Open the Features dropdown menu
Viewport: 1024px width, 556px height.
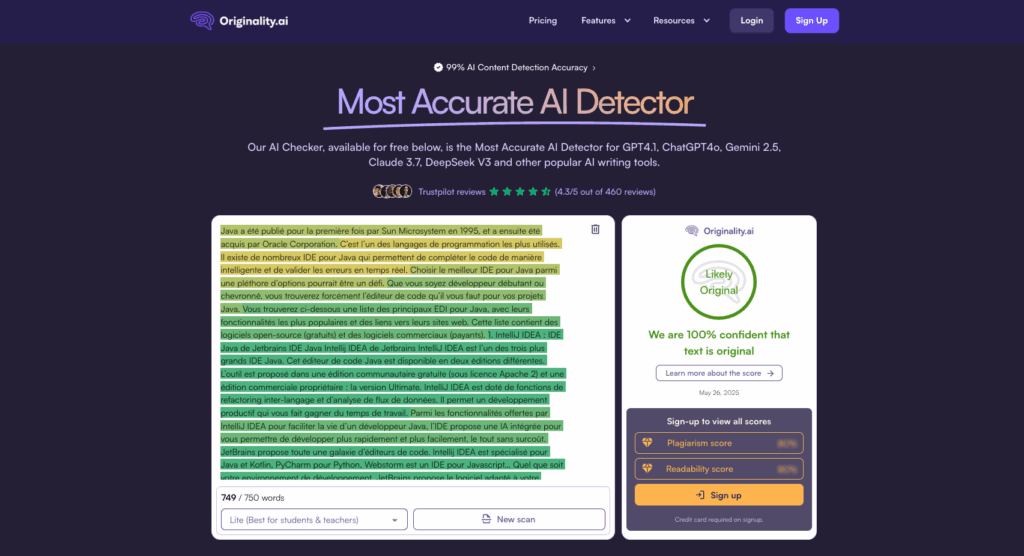(606, 20)
